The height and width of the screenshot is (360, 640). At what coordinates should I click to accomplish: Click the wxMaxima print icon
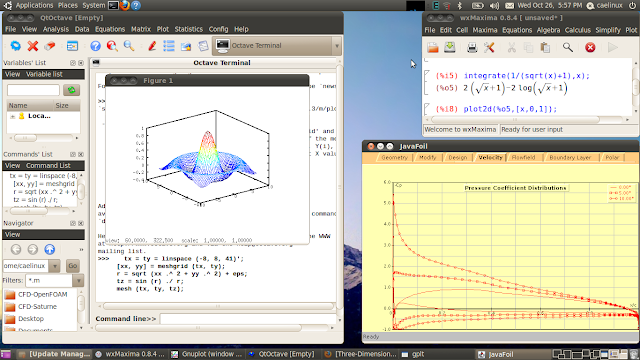click(472, 47)
